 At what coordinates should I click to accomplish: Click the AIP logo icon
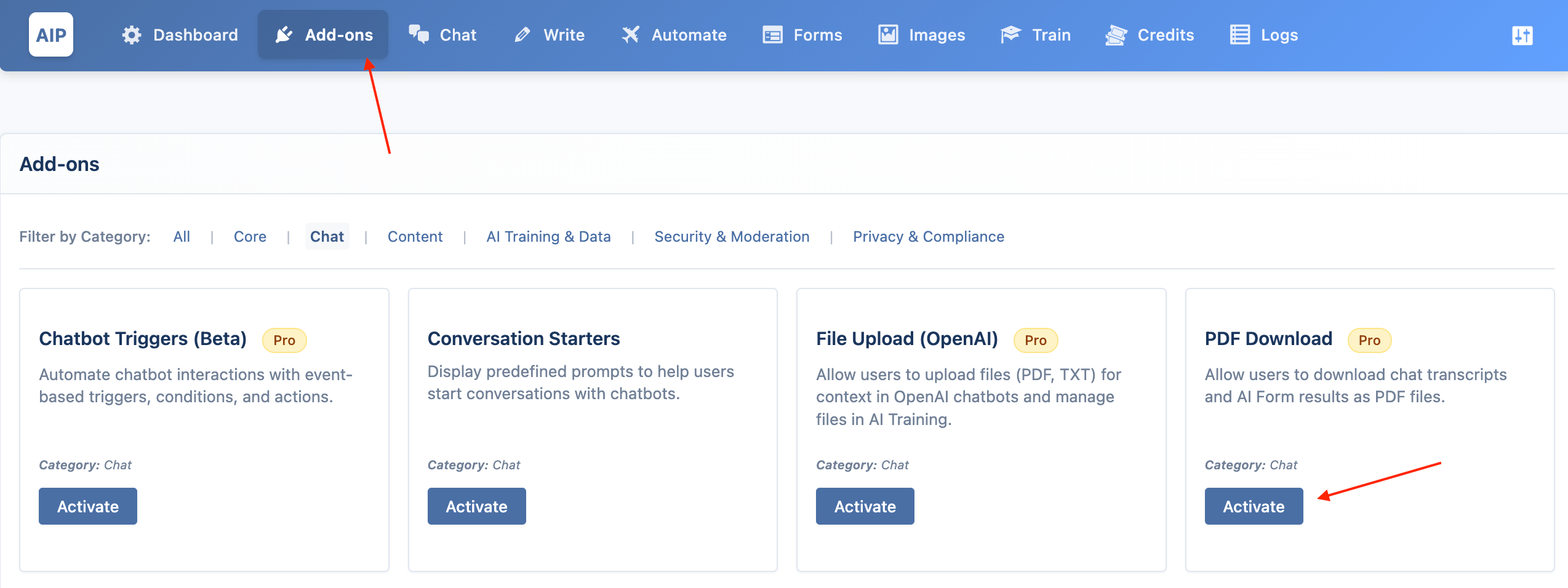click(x=51, y=34)
